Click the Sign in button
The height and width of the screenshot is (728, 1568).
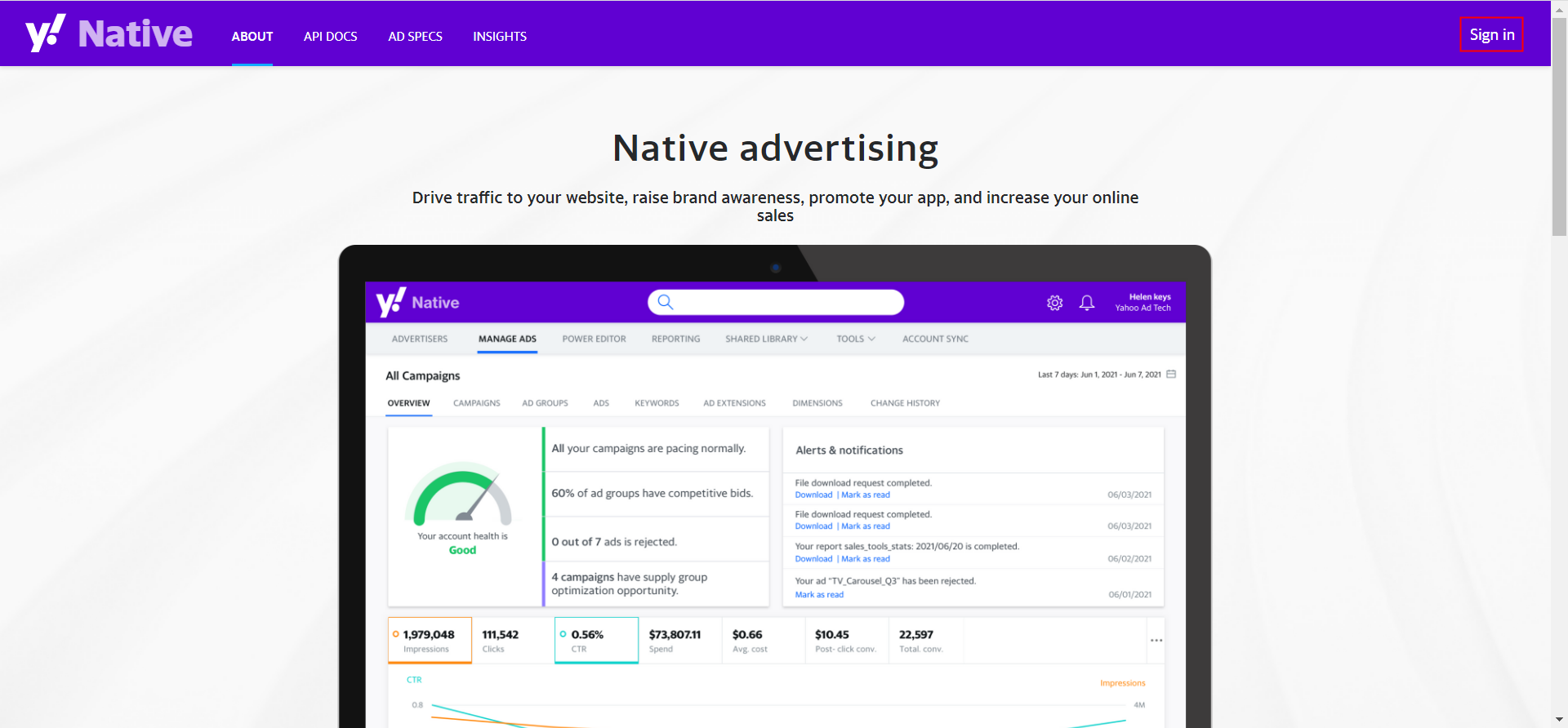pyautogui.click(x=1491, y=34)
